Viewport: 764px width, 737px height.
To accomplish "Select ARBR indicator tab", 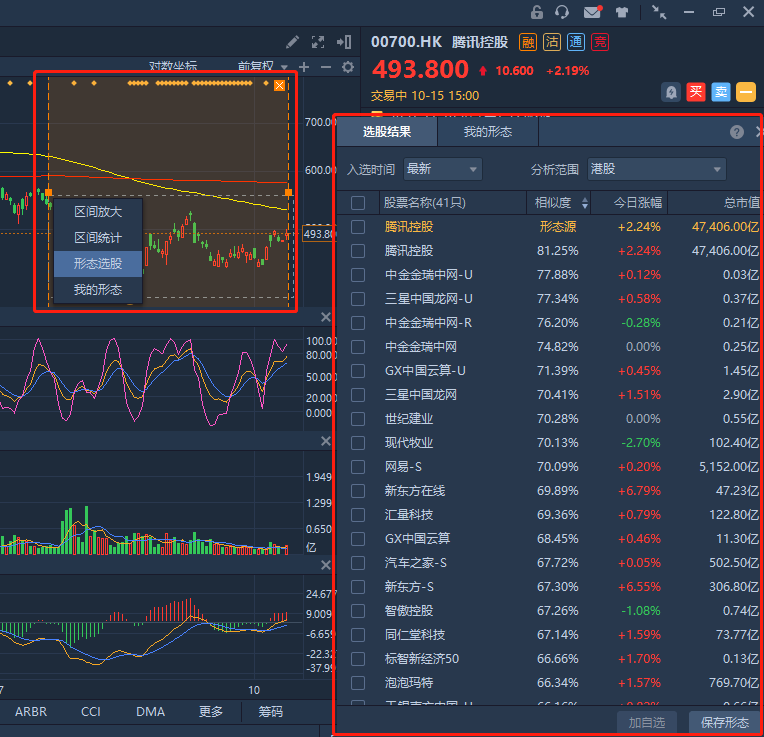I will click(31, 712).
